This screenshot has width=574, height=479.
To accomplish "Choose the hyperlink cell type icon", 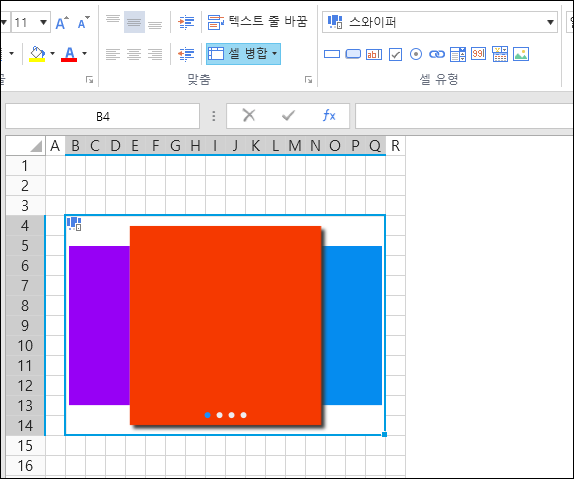I will (x=437, y=55).
